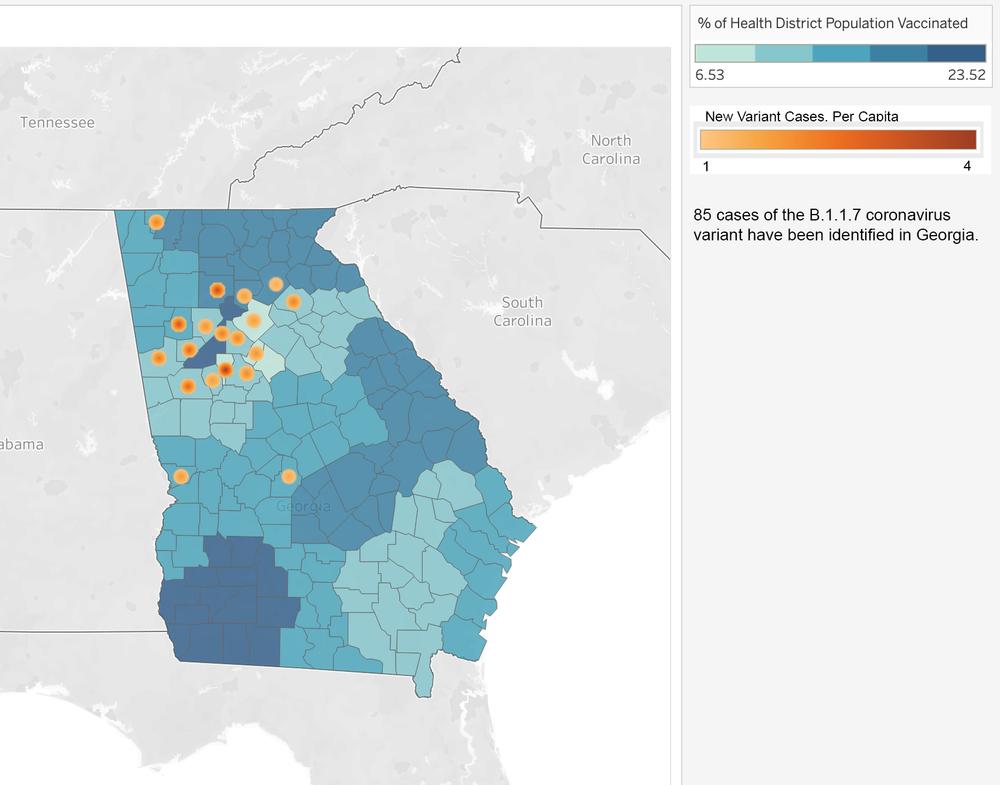The height and width of the screenshot is (785, 1000).
Task: Click the North Carolina map label
Action: pos(611,149)
